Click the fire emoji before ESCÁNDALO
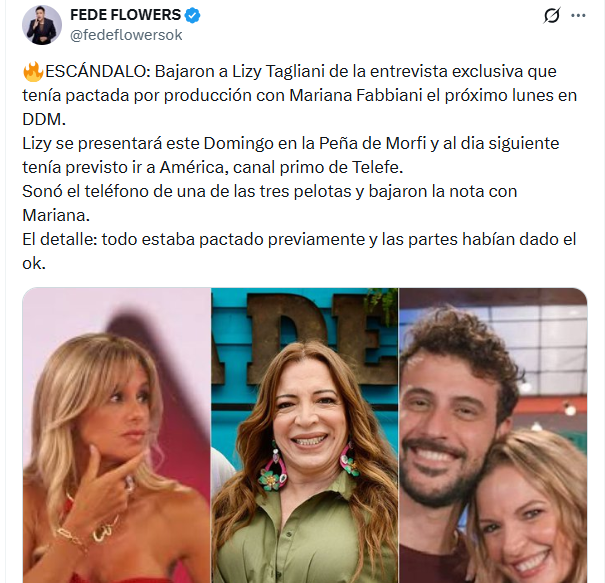 (33, 71)
